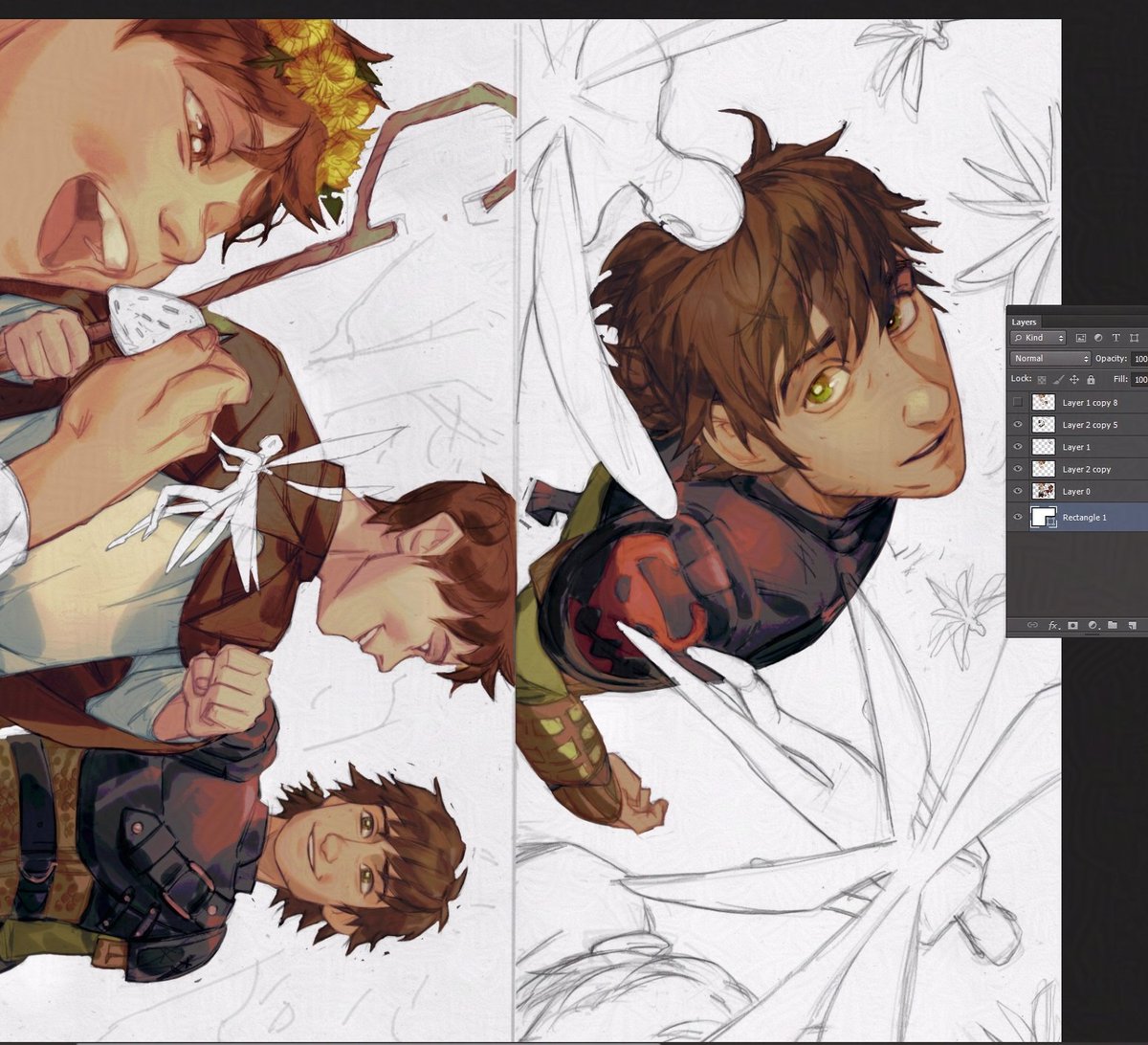Select Layer 1 copy 8 thumbnail
The width and height of the screenshot is (1148, 1045).
click(1044, 402)
